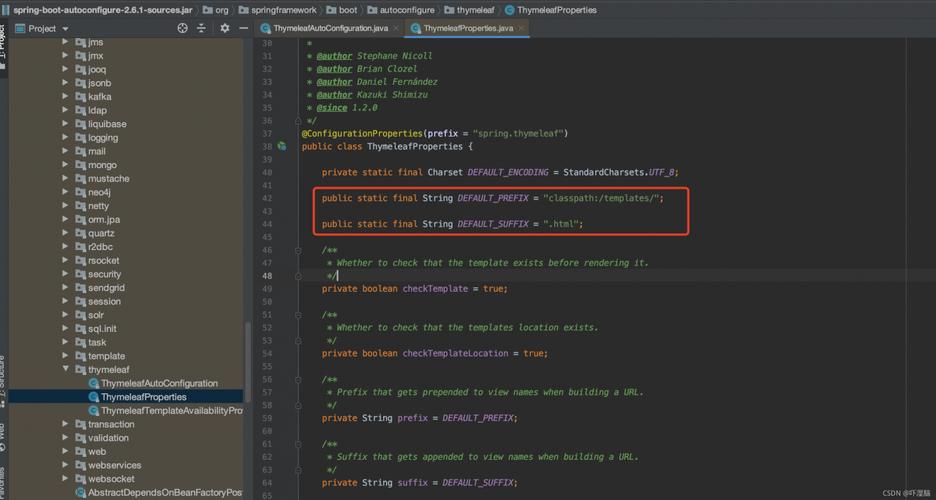Switch to the ThymeleafAutoConfiguration.java tab
Image resolution: width=936 pixels, height=500 pixels.
click(330, 28)
